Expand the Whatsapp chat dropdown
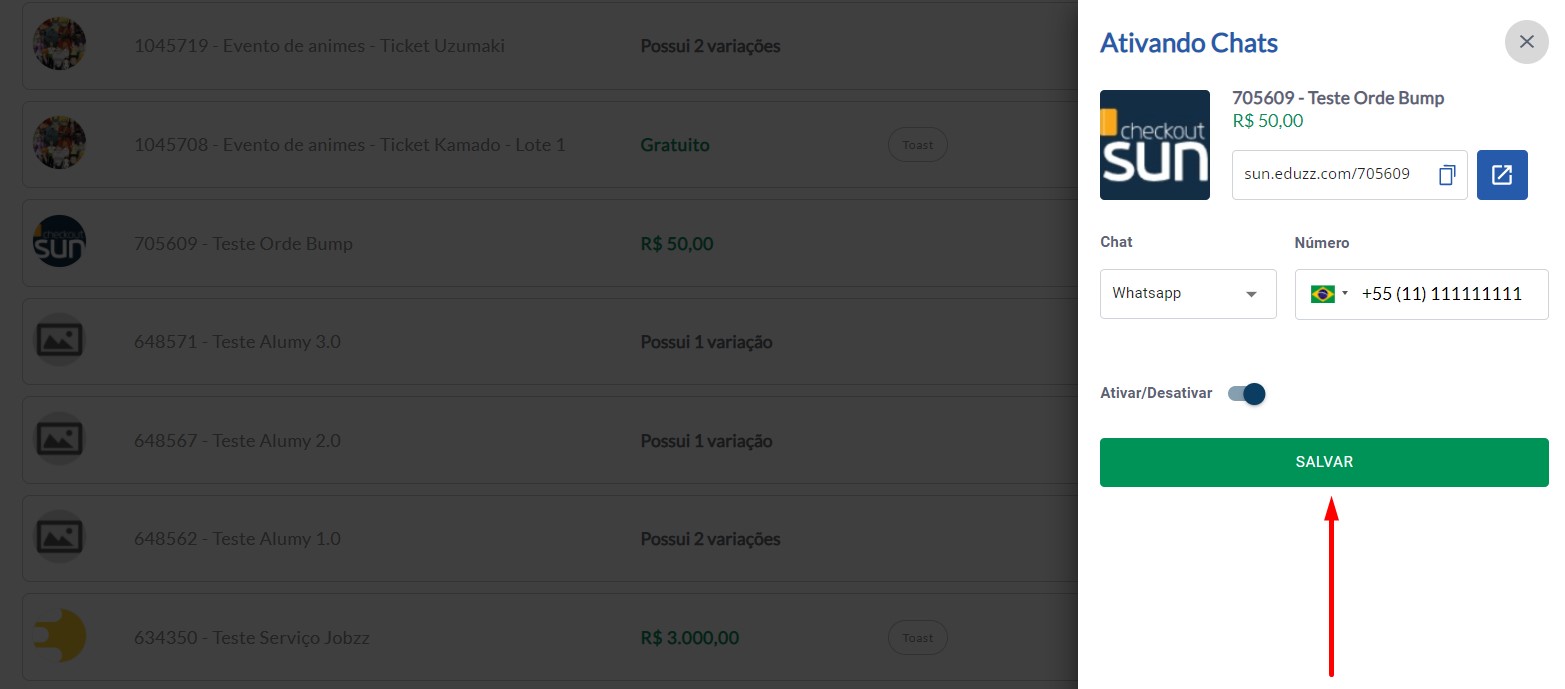This screenshot has height=689, width=1565. click(x=1188, y=294)
